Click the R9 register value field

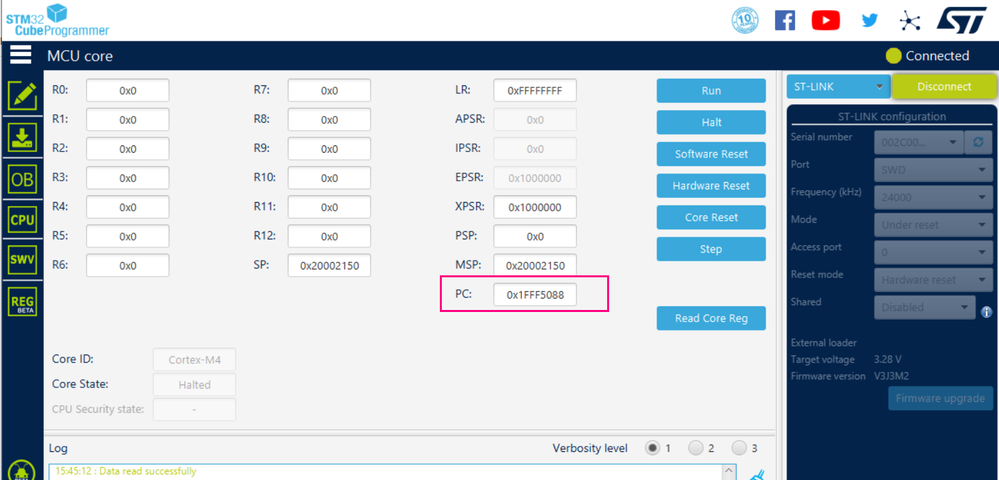click(329, 149)
